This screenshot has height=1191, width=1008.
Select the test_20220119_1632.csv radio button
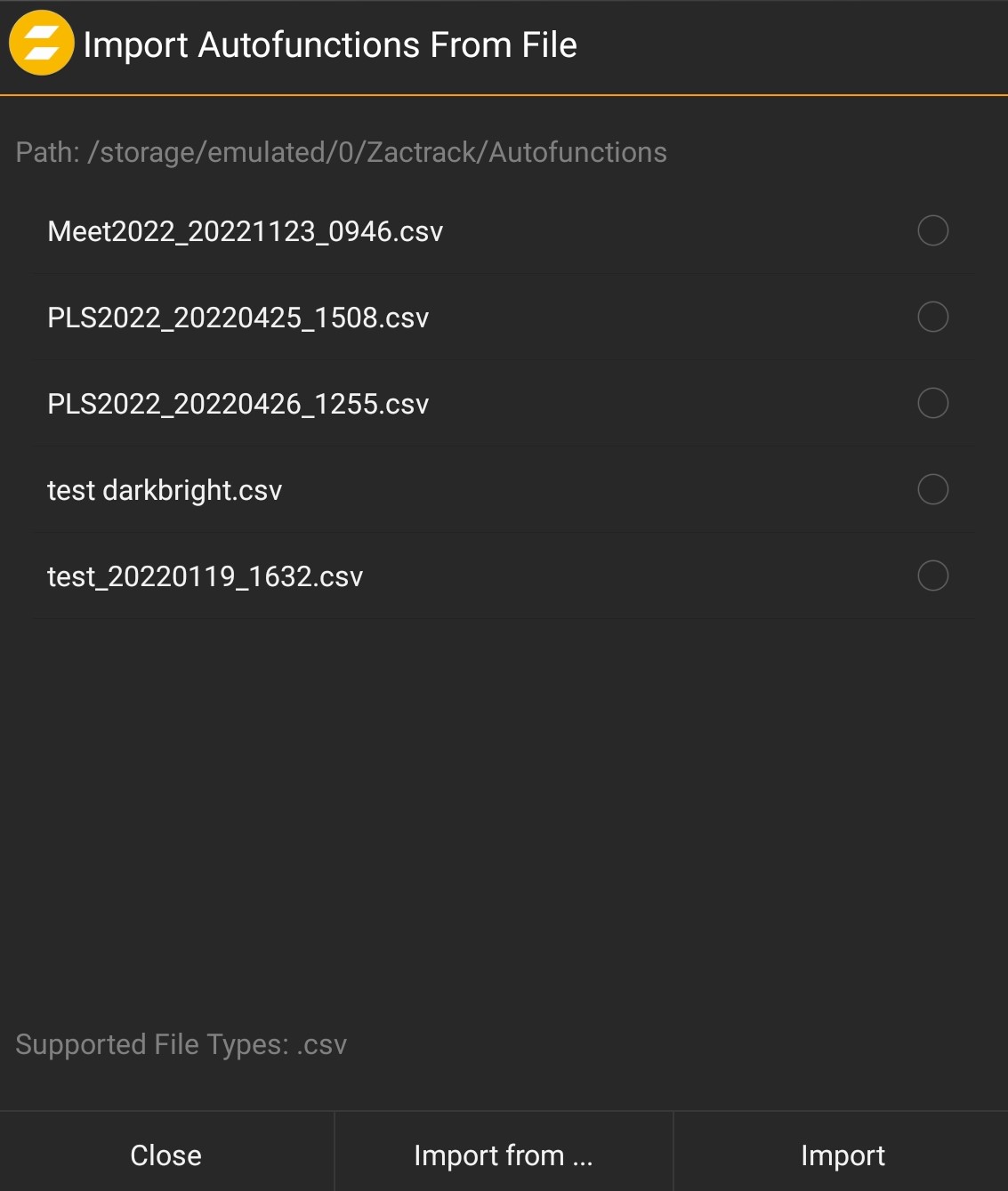(932, 575)
